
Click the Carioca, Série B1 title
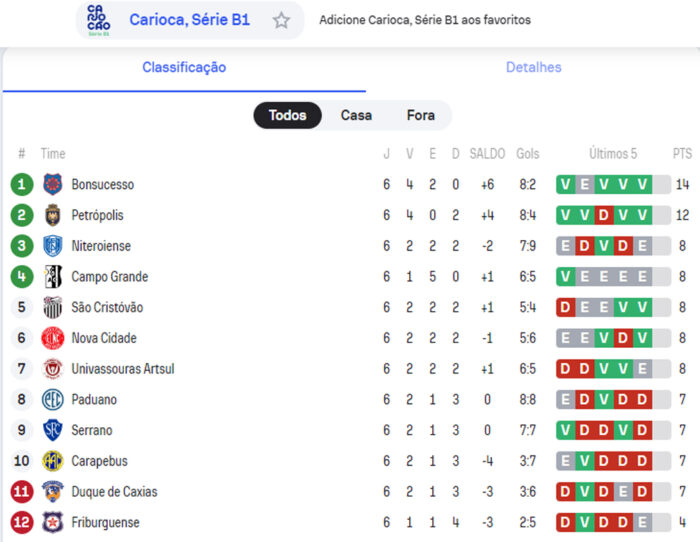click(x=189, y=20)
